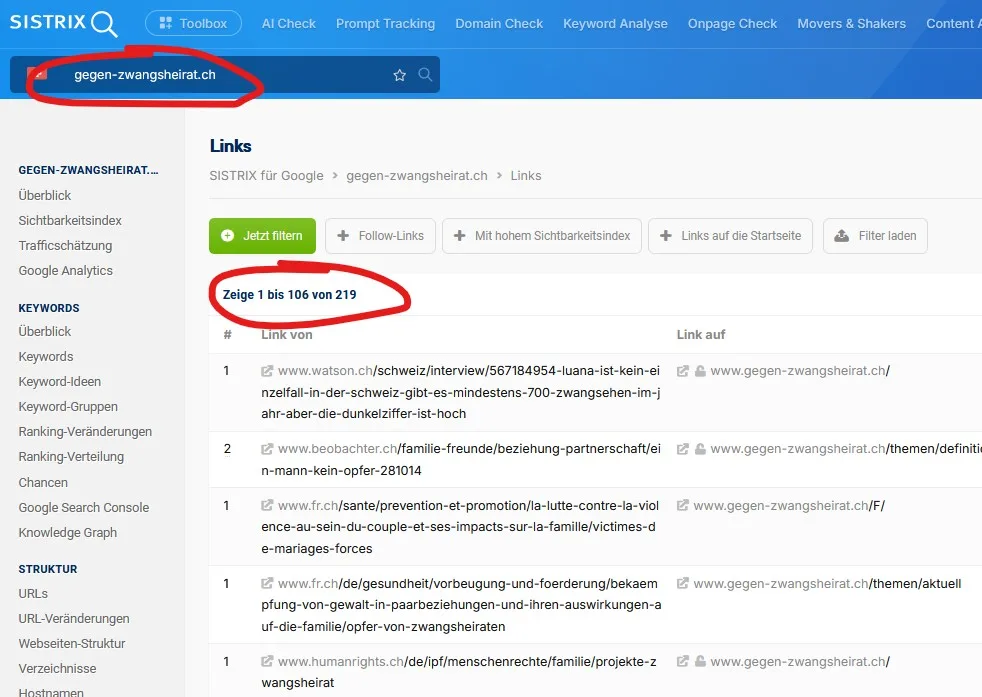Add Links auf die Startseite filter

click(730, 236)
